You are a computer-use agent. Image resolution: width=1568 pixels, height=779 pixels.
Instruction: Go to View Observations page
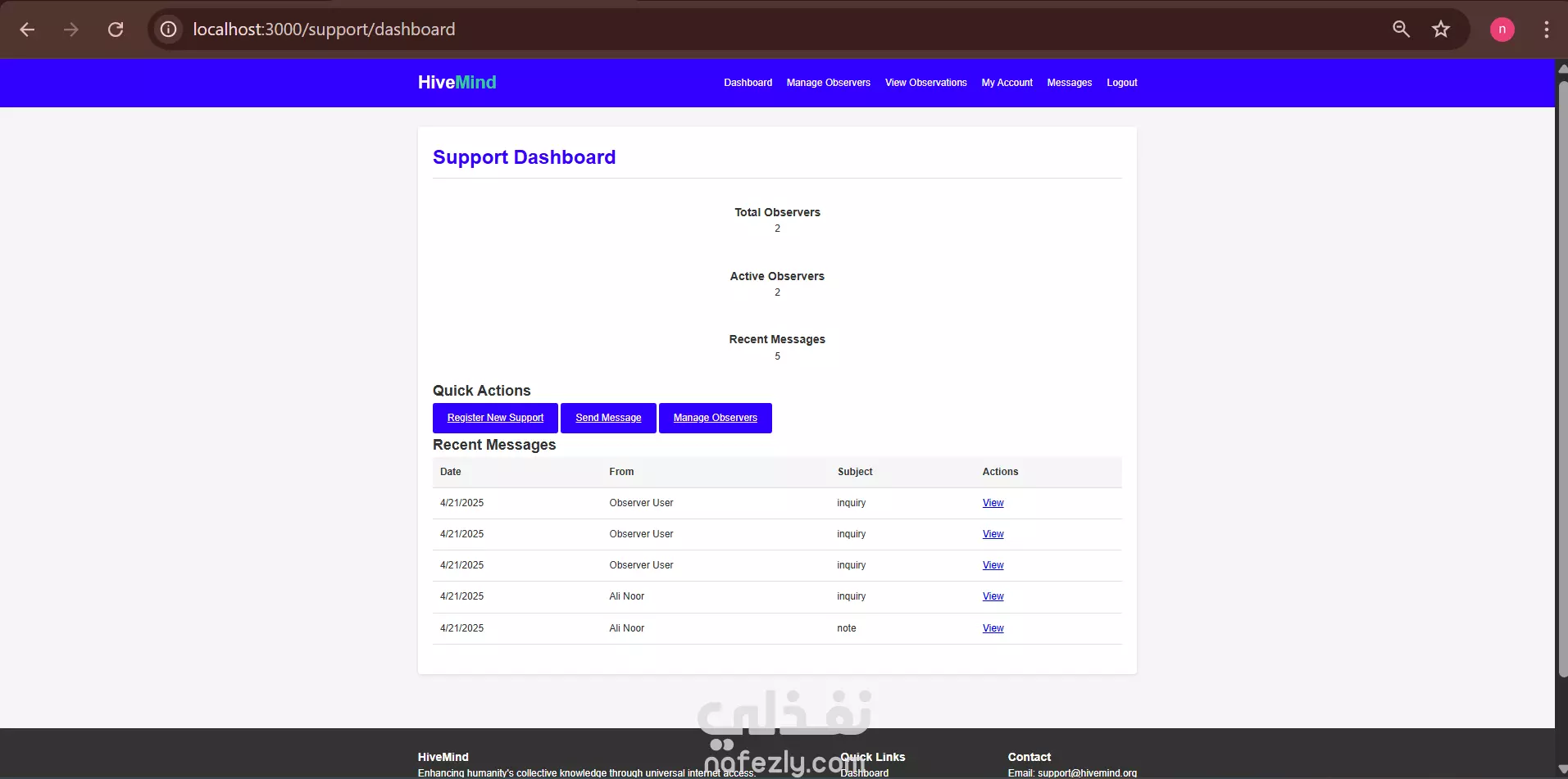point(925,83)
